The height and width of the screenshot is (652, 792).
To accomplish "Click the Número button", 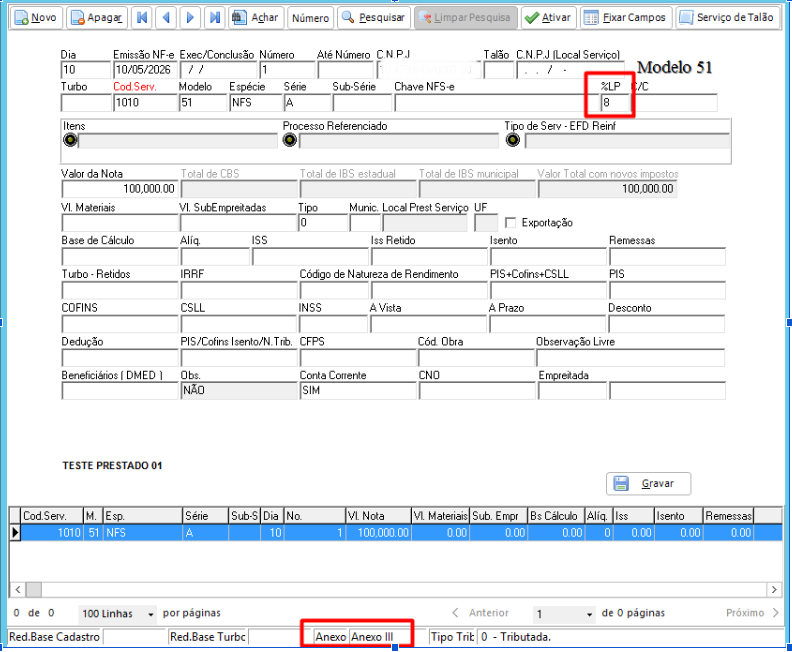I will (311, 18).
